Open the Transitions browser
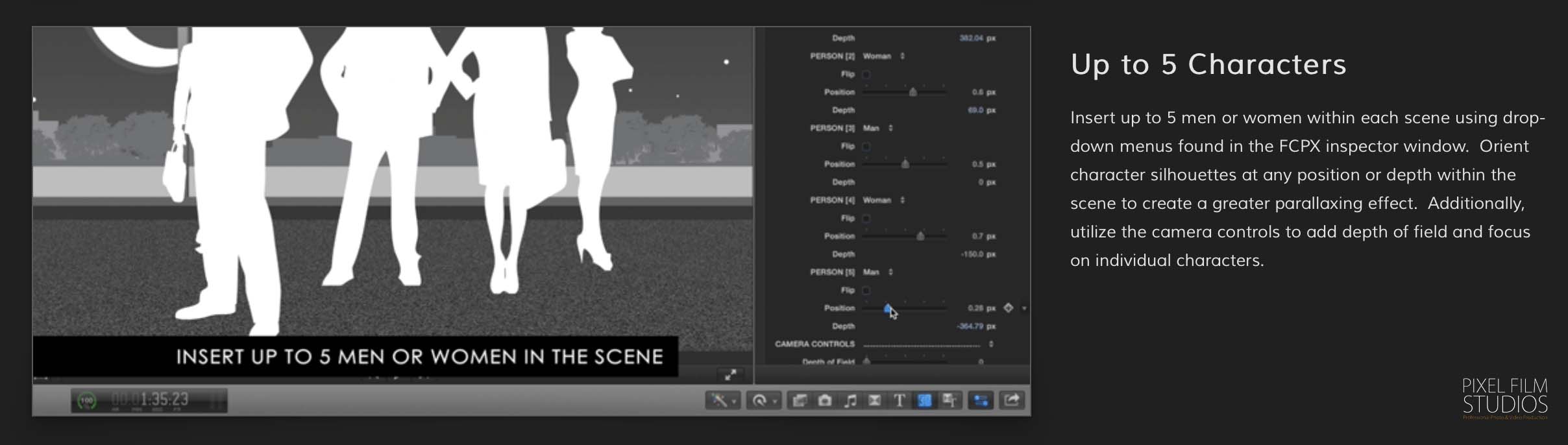The image size is (1568, 445). point(875,401)
